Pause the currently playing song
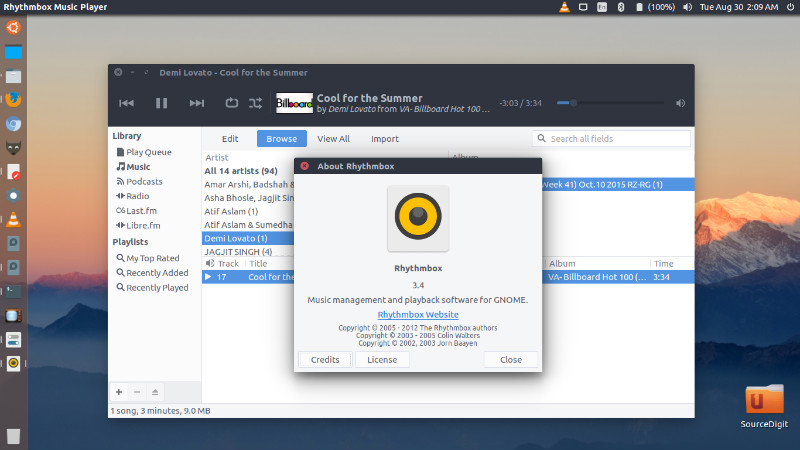This screenshot has width=800, height=450. point(161,103)
